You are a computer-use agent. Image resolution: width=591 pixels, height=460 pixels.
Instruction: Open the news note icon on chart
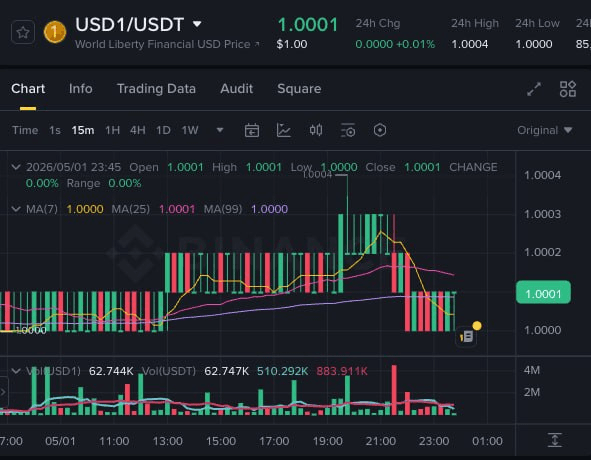click(467, 336)
